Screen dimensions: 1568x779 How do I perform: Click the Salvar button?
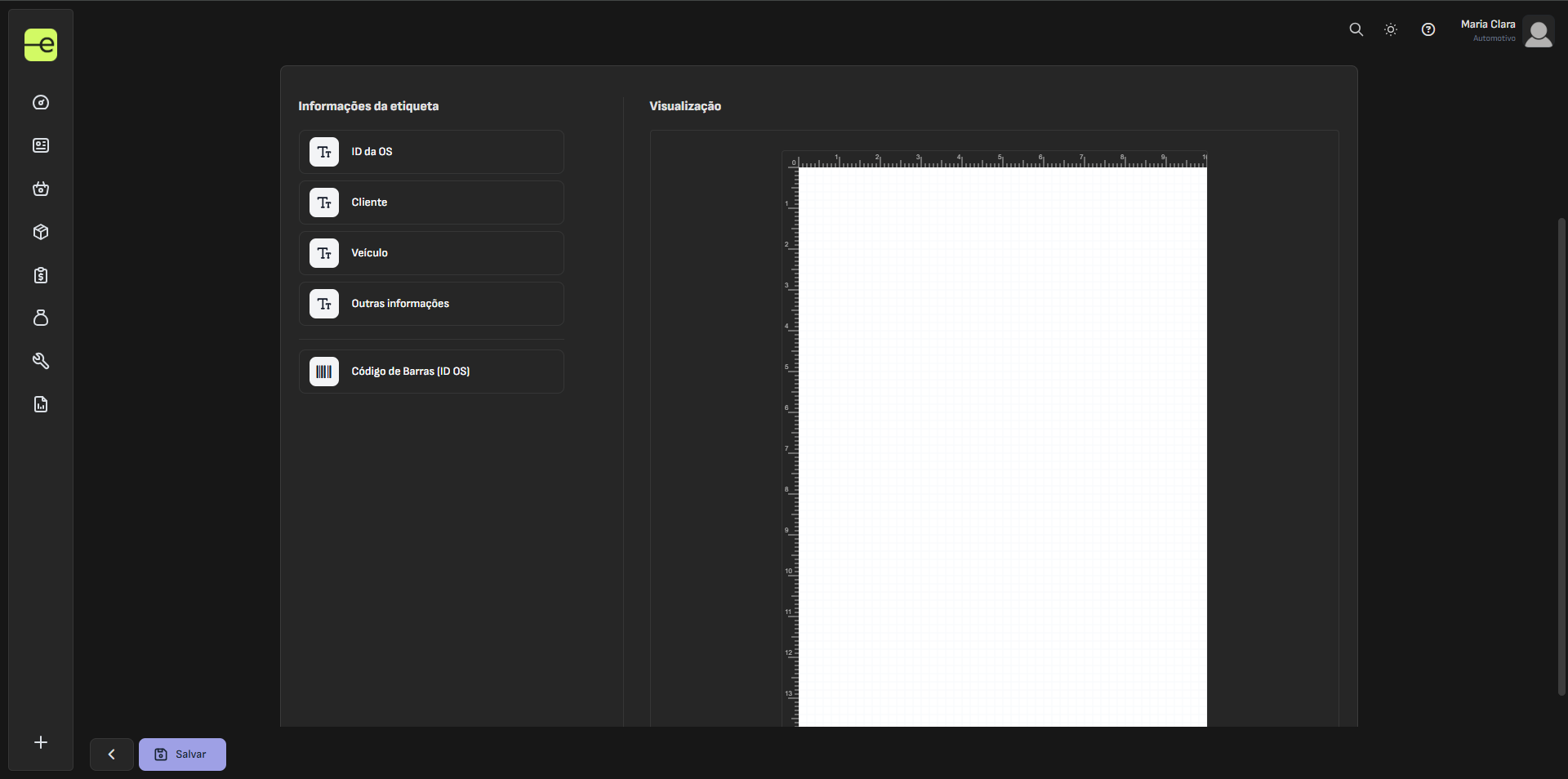click(182, 755)
